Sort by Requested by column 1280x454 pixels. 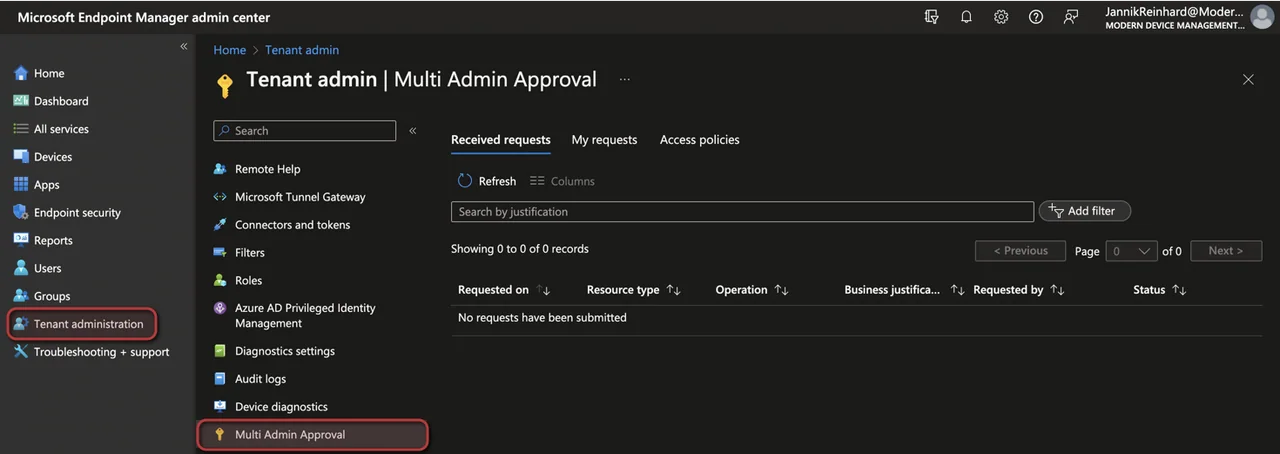1019,290
